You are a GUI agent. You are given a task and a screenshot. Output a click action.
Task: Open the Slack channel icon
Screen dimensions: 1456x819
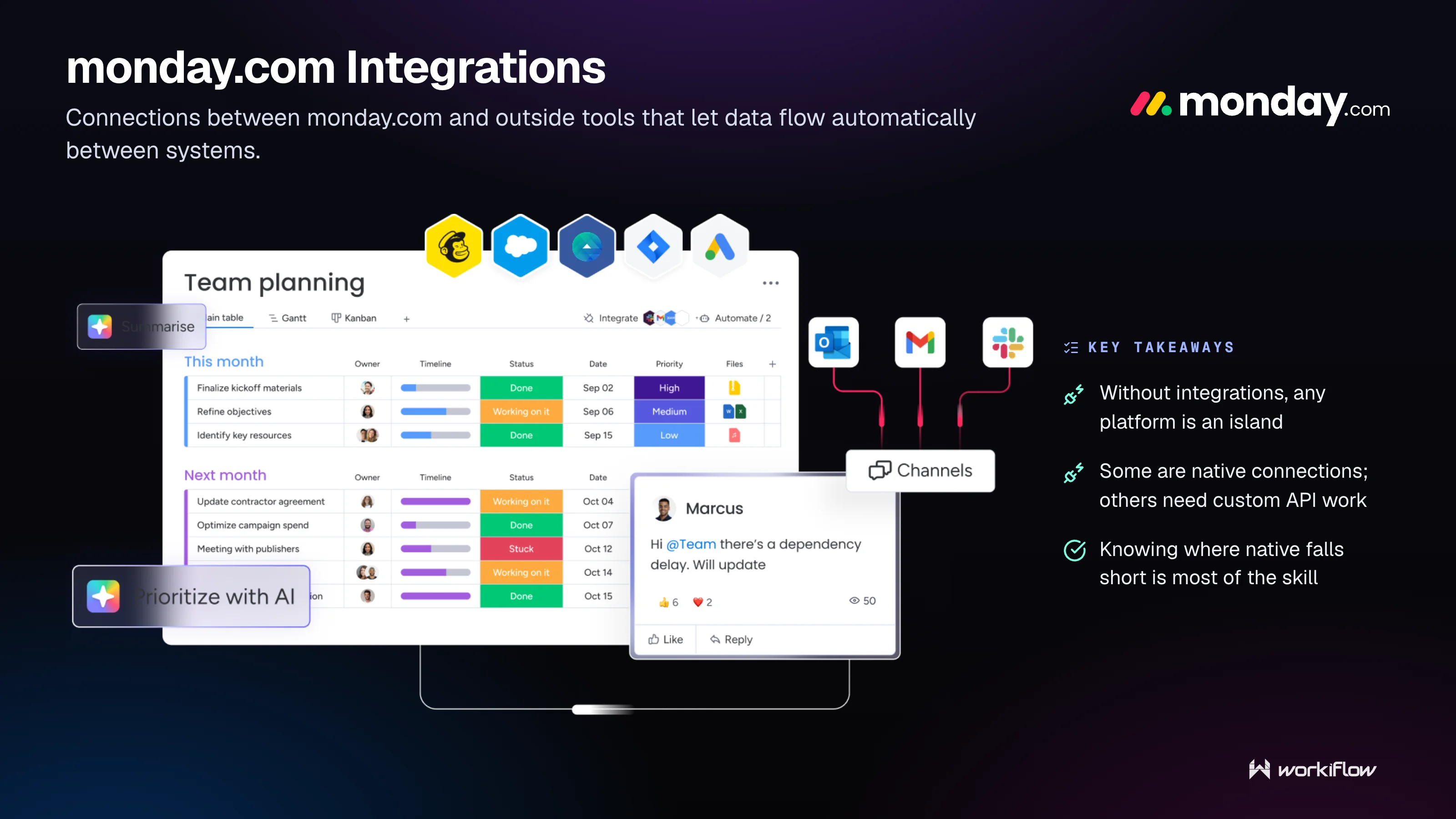coord(1008,342)
